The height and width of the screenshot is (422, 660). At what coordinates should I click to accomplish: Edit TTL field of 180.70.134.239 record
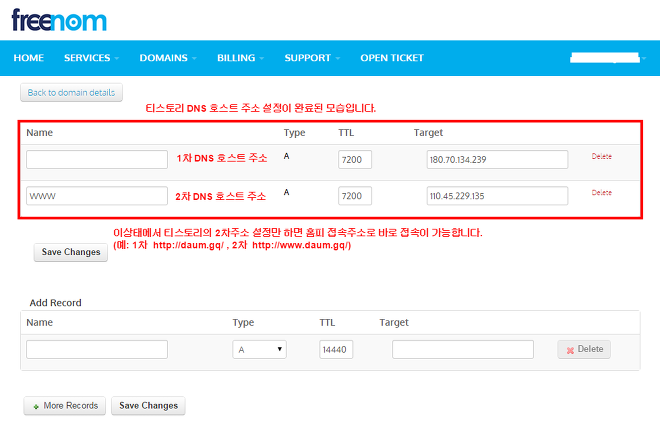(x=355, y=159)
